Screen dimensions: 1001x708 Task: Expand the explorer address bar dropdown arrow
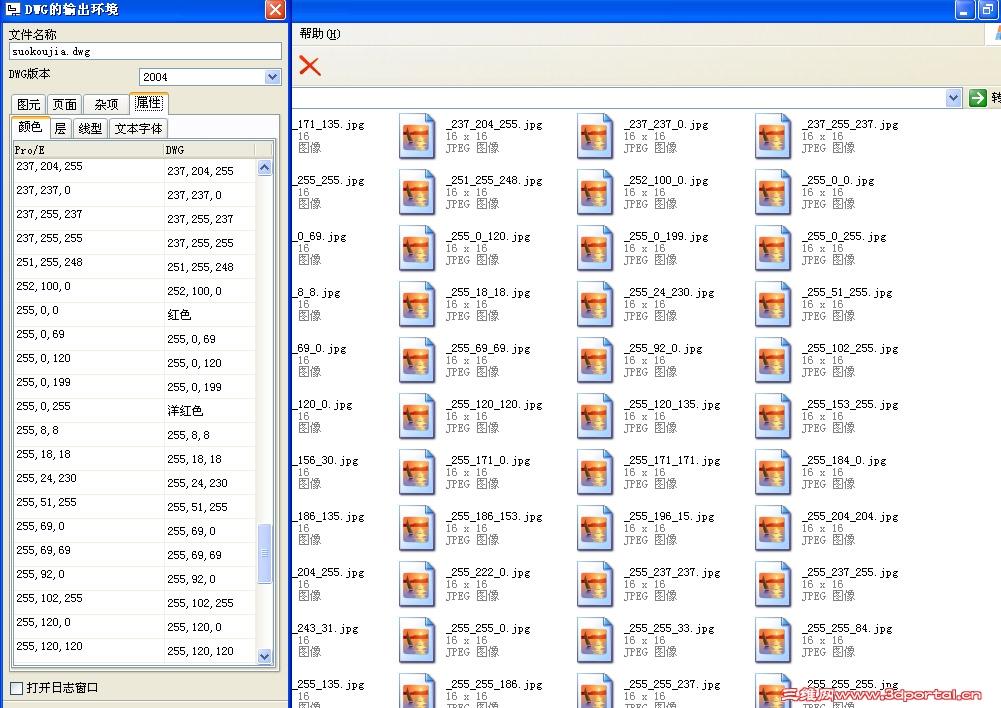point(953,98)
